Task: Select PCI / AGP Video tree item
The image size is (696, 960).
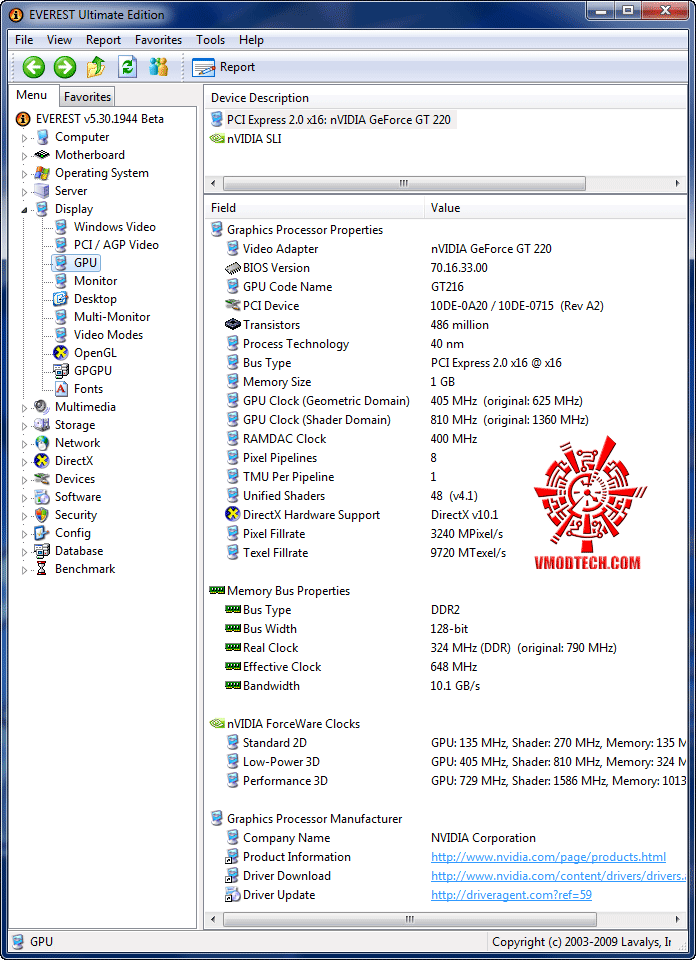Action: [x=116, y=245]
